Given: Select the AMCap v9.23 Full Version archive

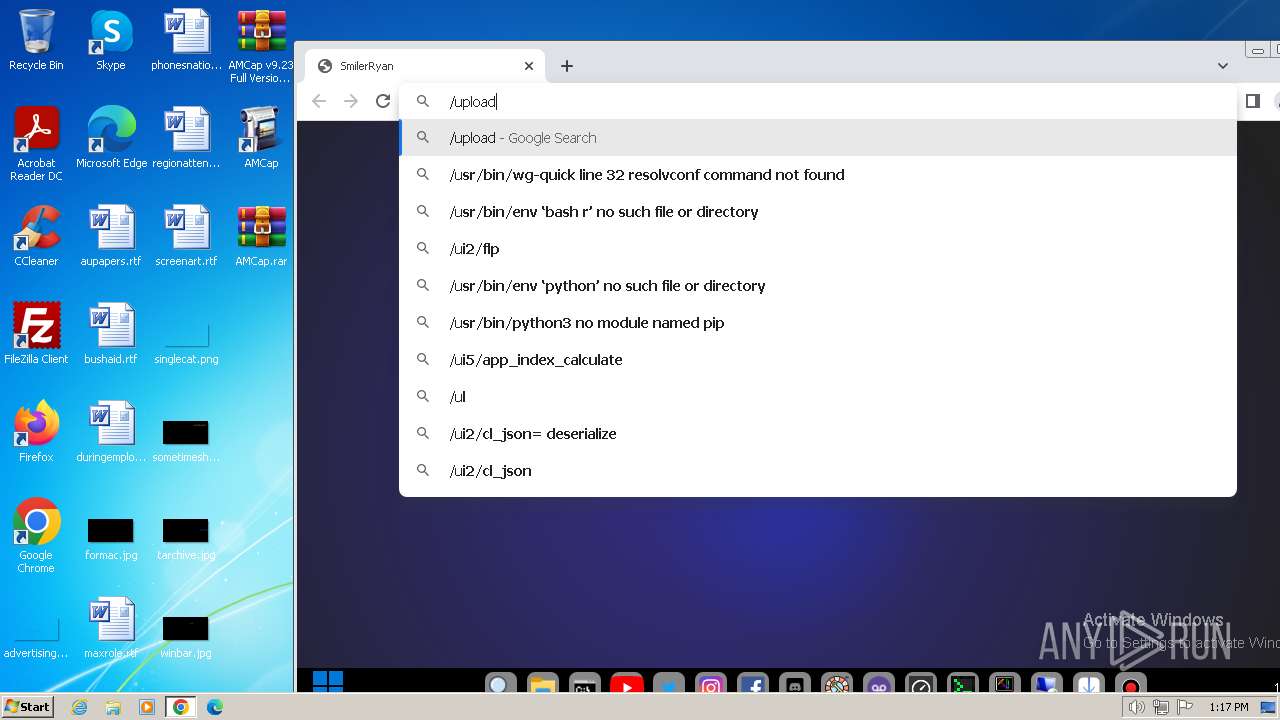Looking at the screenshot, I should click(261, 46).
